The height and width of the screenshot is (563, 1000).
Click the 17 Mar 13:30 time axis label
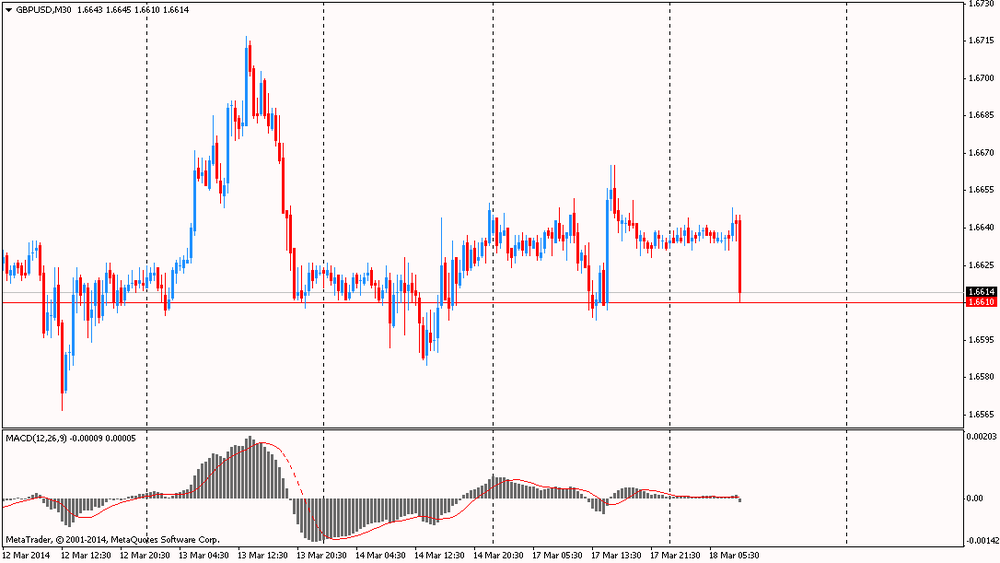(616, 555)
